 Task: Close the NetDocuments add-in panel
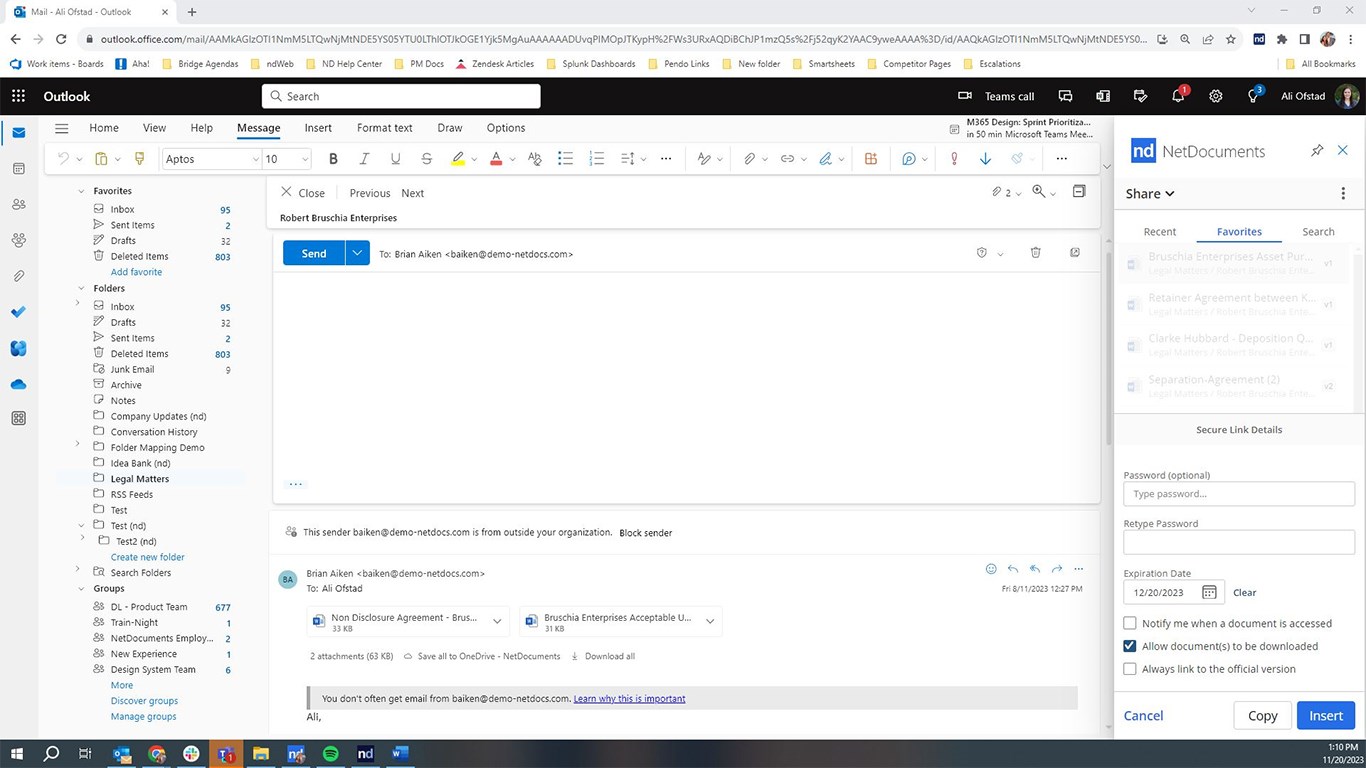(x=1343, y=151)
